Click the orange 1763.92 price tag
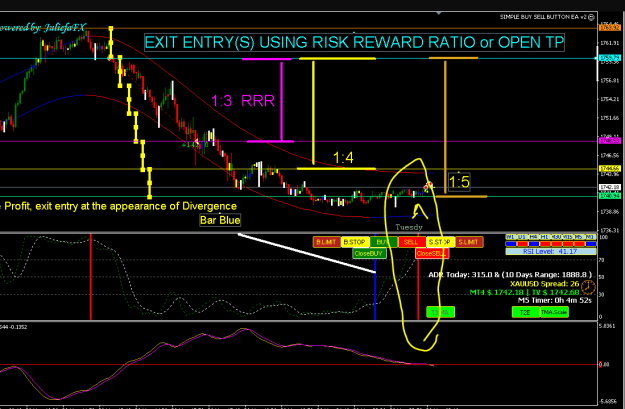The height and width of the screenshot is (409, 625). (610, 28)
